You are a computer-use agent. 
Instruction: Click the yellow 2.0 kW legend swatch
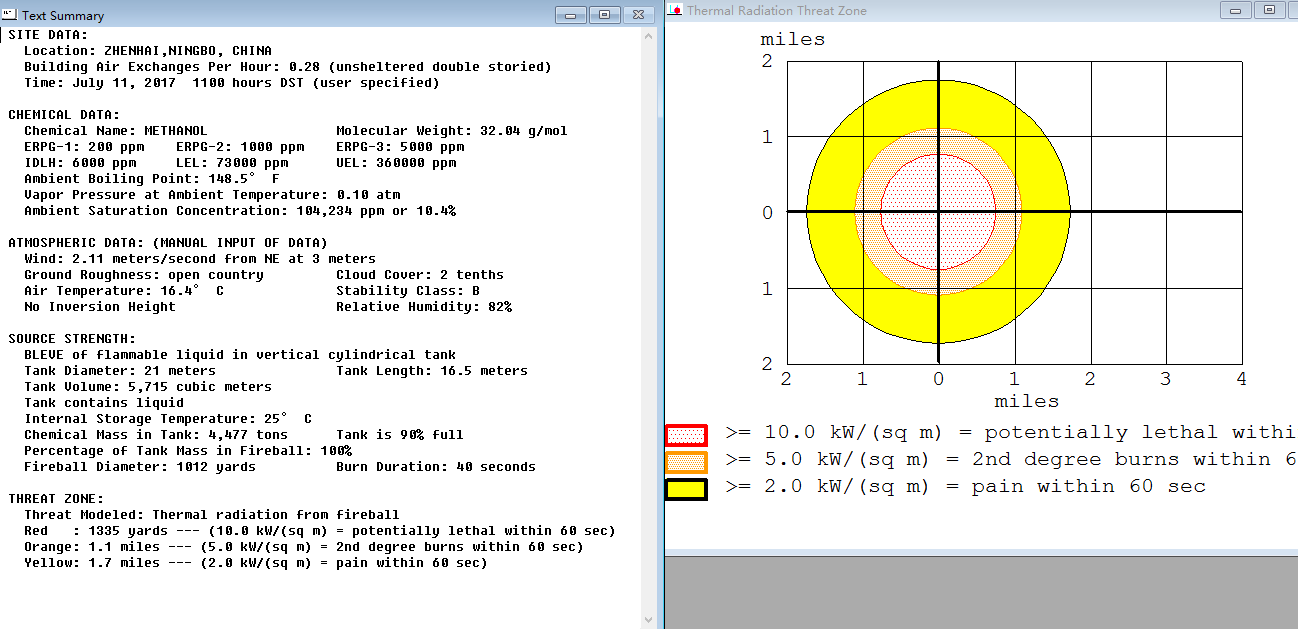[x=686, y=489]
